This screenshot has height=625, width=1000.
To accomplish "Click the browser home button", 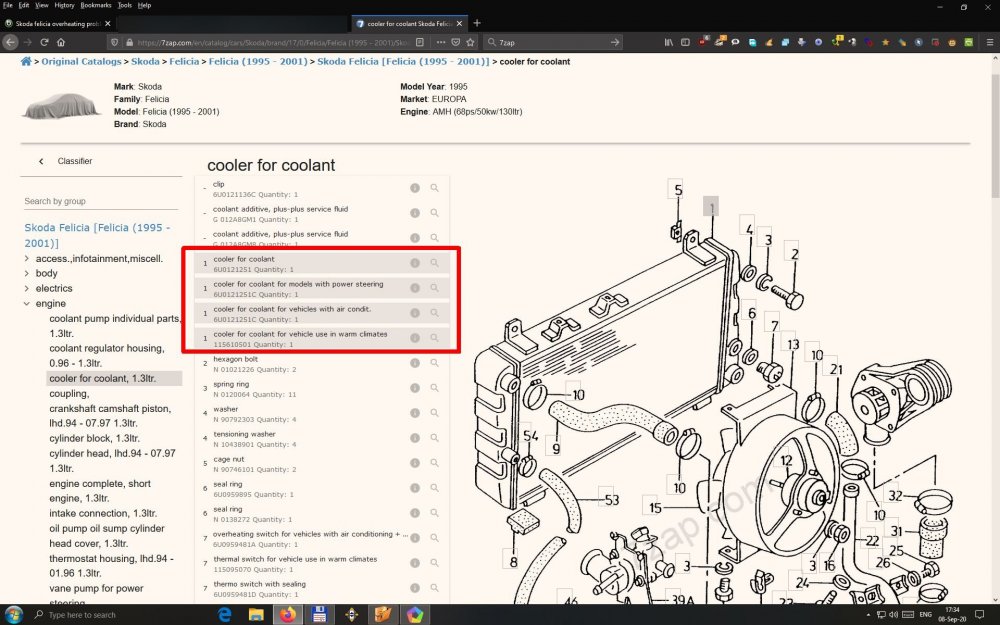I will click(61, 42).
